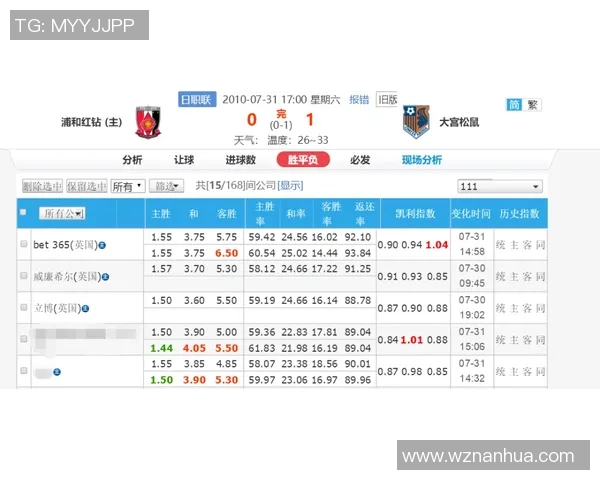
Task: Switch to traditional Chinese with 繁 icon
Action: click(533, 105)
